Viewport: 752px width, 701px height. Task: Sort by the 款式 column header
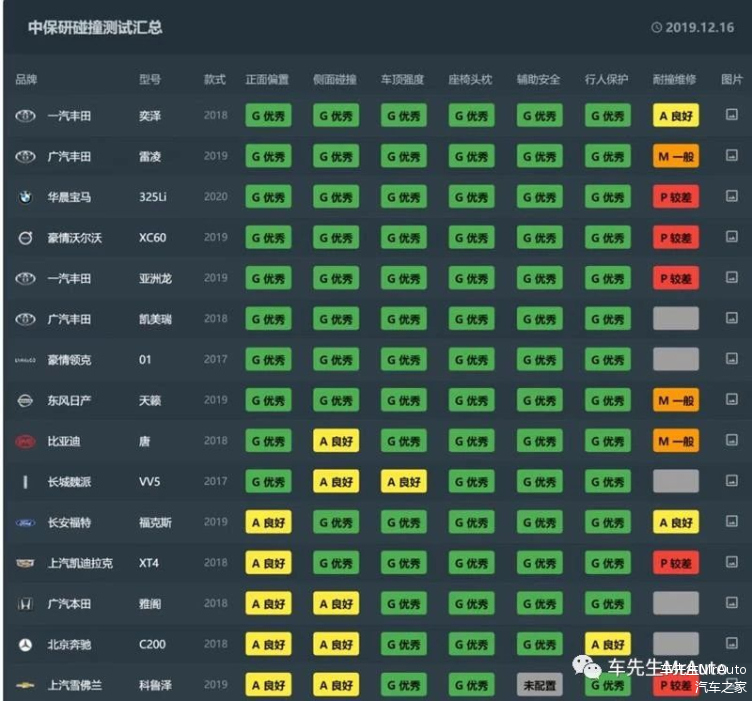[214, 79]
